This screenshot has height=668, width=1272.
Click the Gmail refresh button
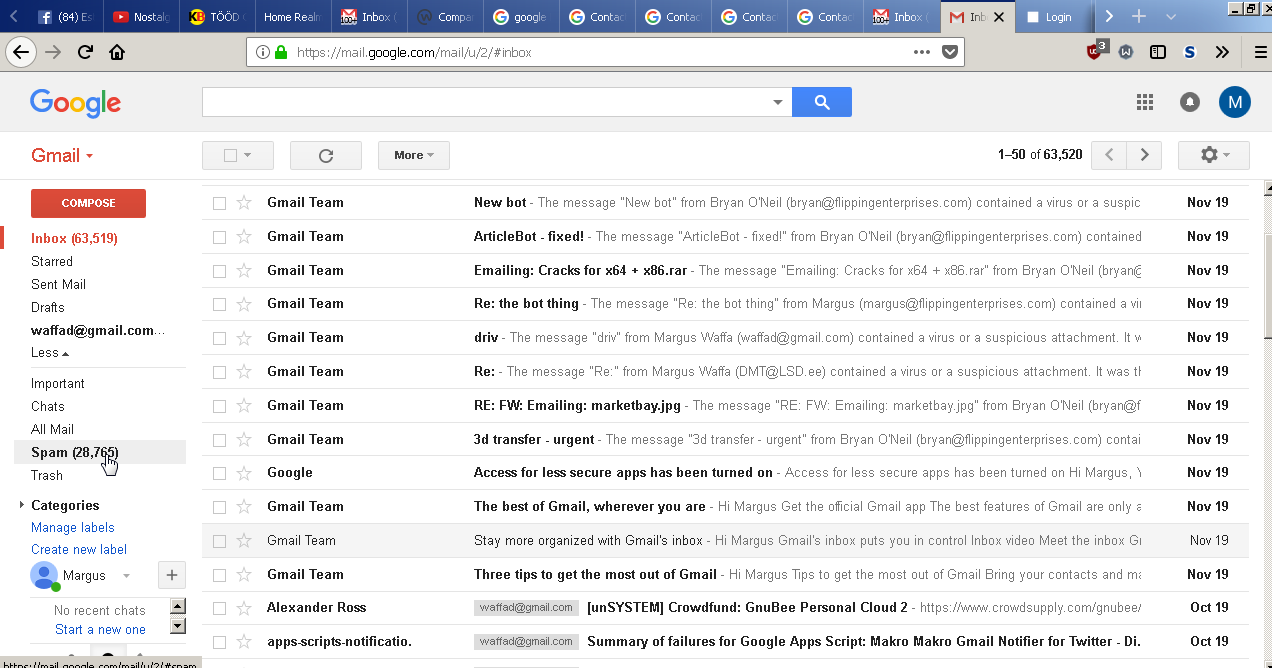coord(325,155)
